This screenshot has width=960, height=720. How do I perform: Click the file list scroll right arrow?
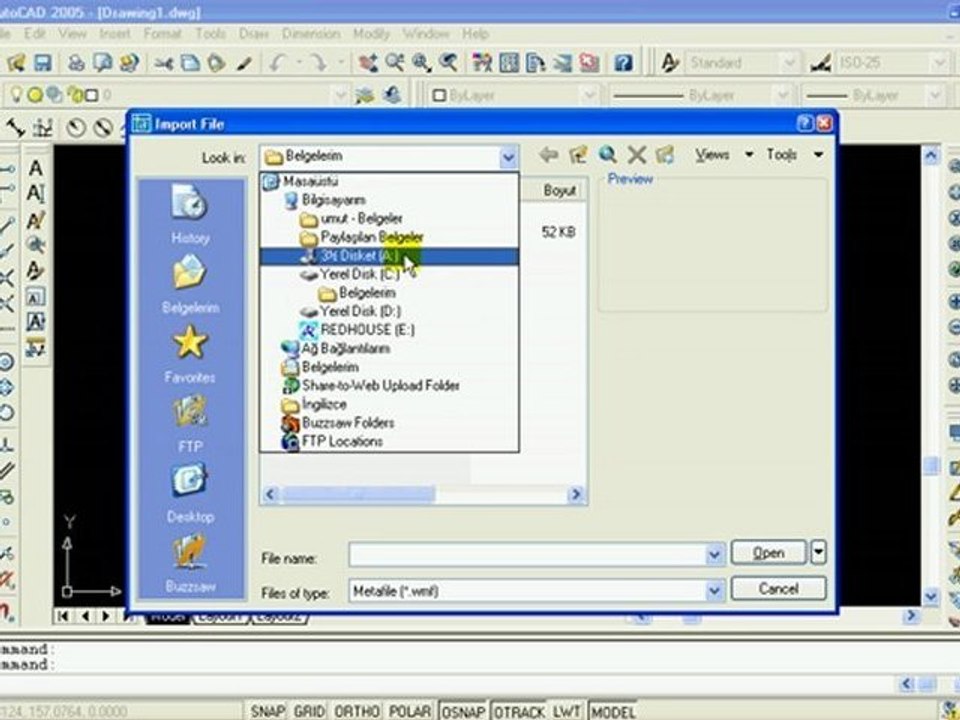tap(576, 494)
